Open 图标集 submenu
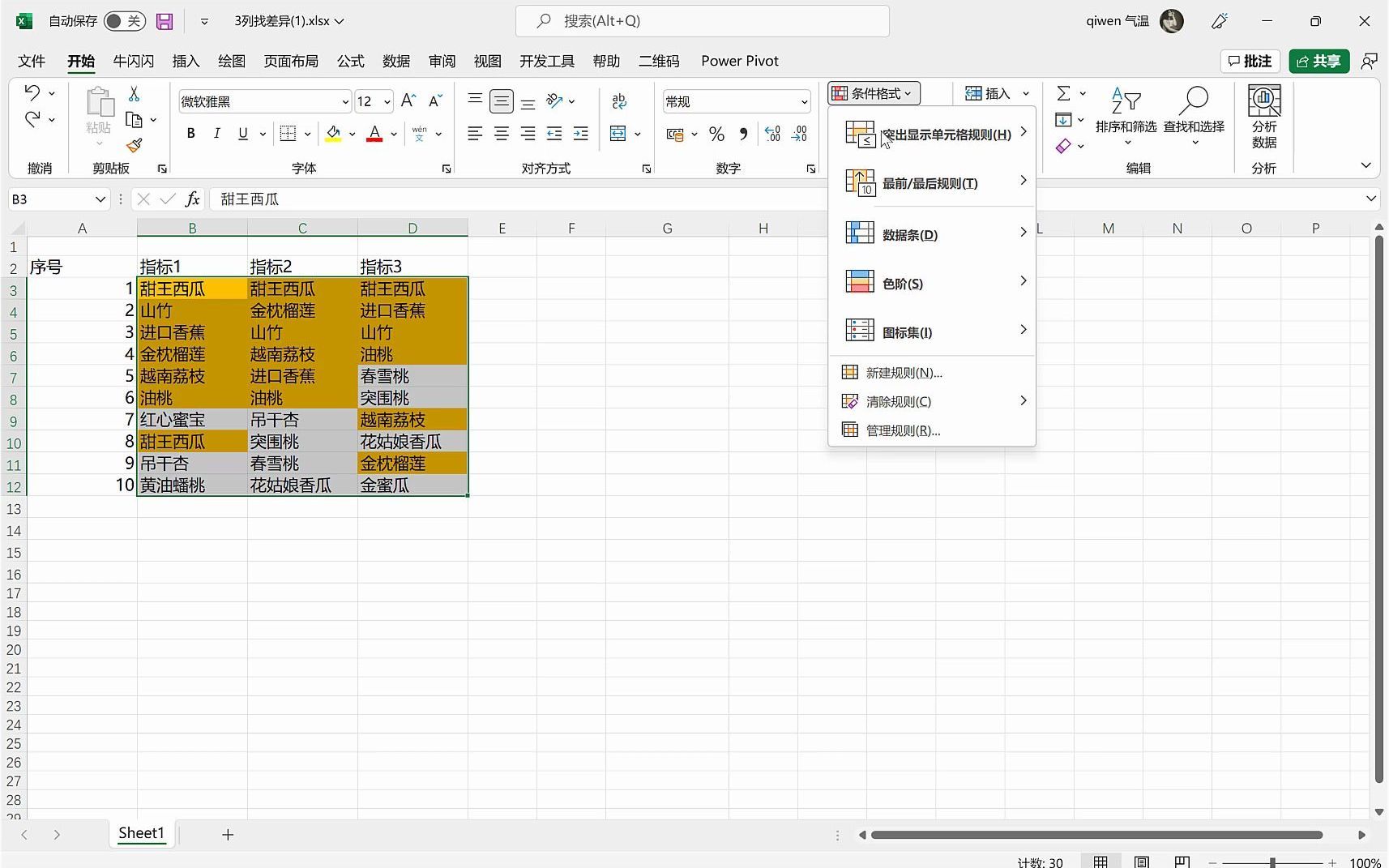Viewport: 1389px width, 868px height. pyautogui.click(x=932, y=331)
